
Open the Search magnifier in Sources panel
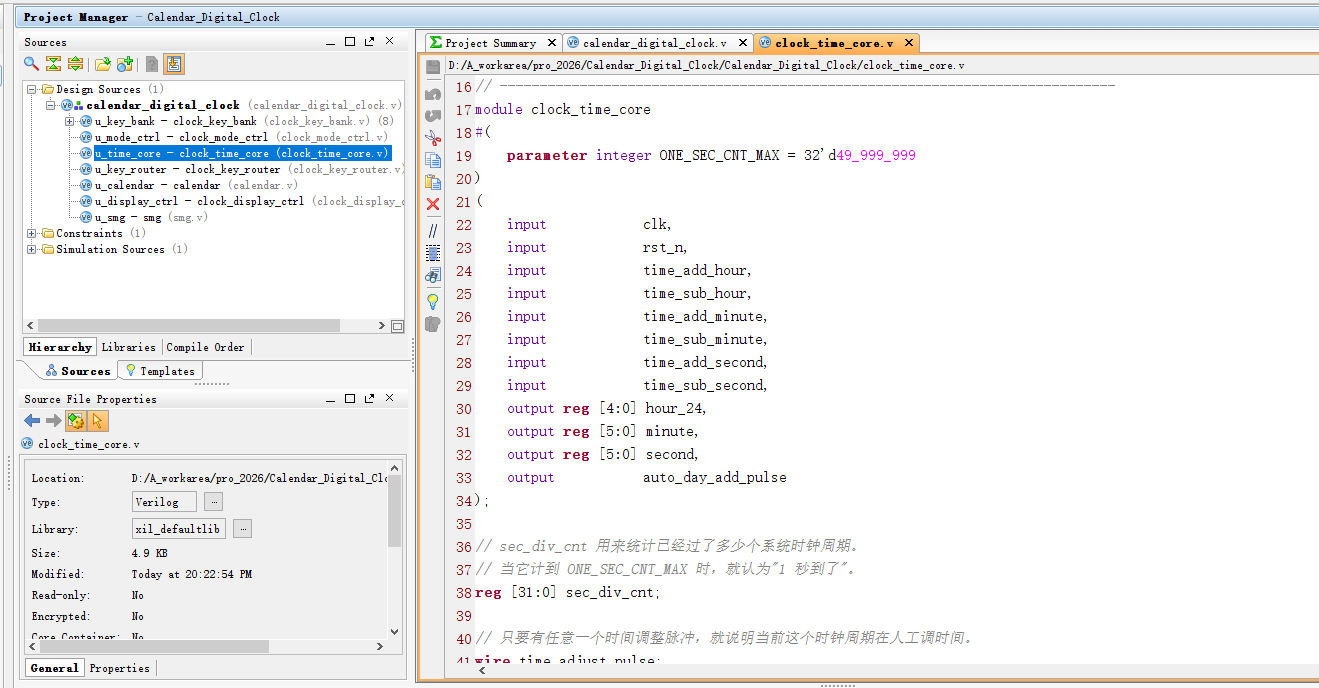[31, 64]
